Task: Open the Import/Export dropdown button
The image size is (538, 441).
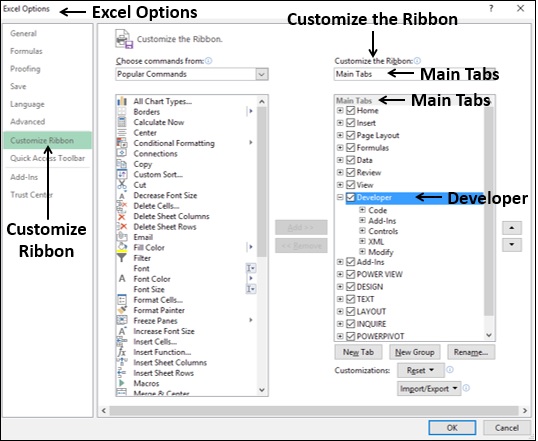Action: click(429, 388)
